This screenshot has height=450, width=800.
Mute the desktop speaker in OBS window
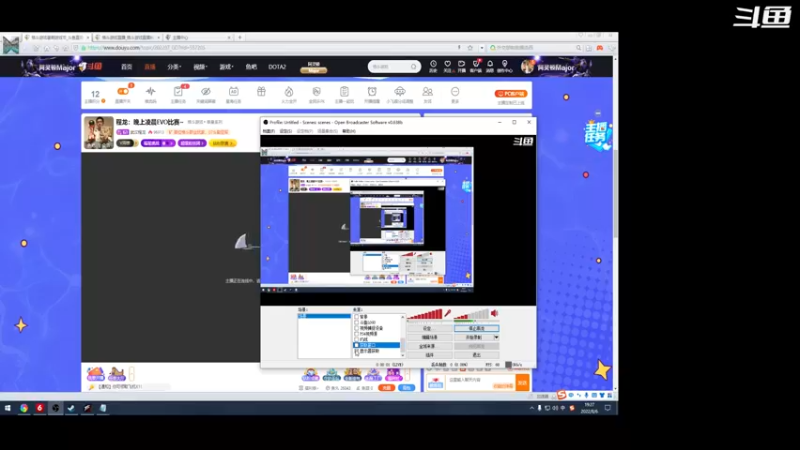(494, 313)
